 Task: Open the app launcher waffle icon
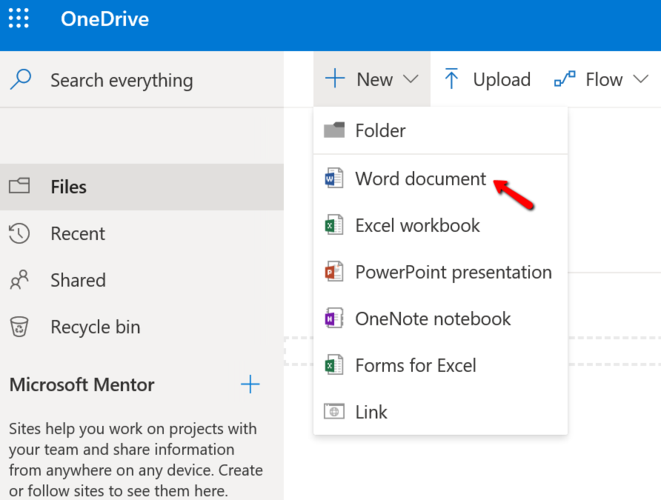point(19,19)
